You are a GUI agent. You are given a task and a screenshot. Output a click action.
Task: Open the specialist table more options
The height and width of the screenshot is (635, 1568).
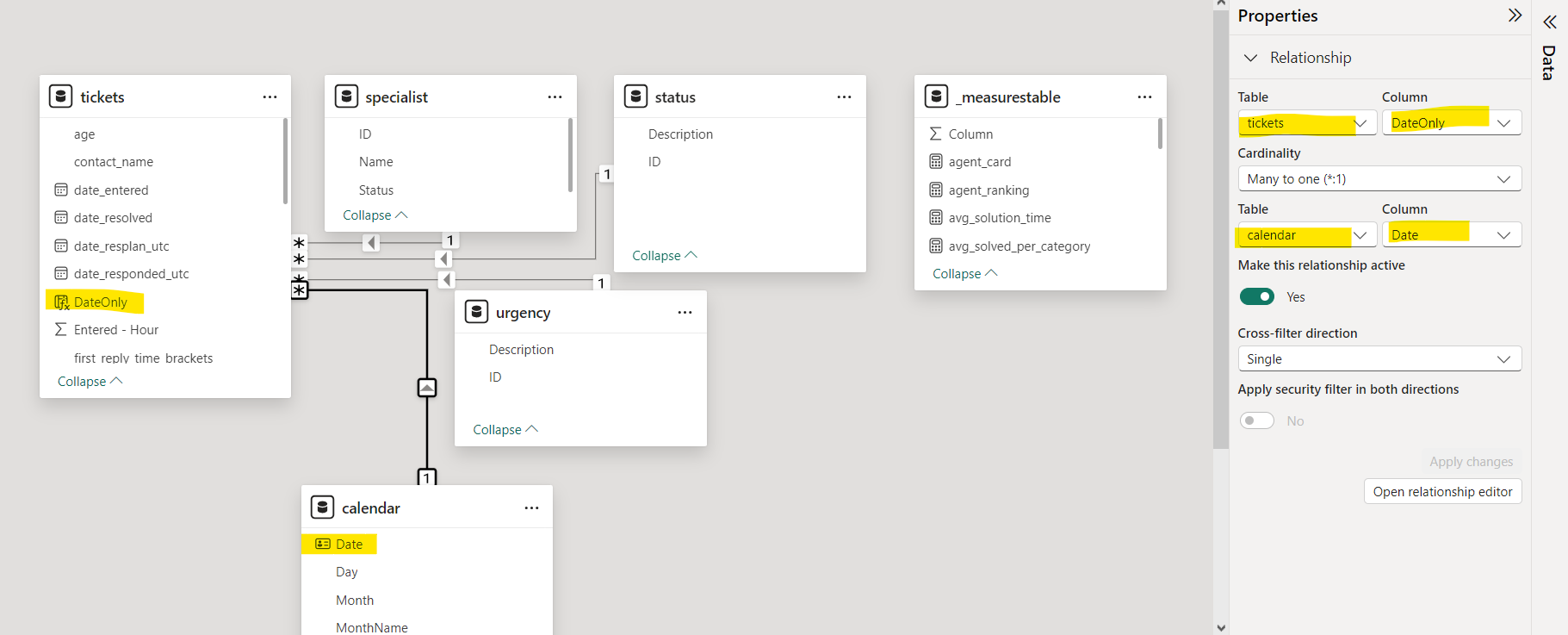[x=555, y=97]
